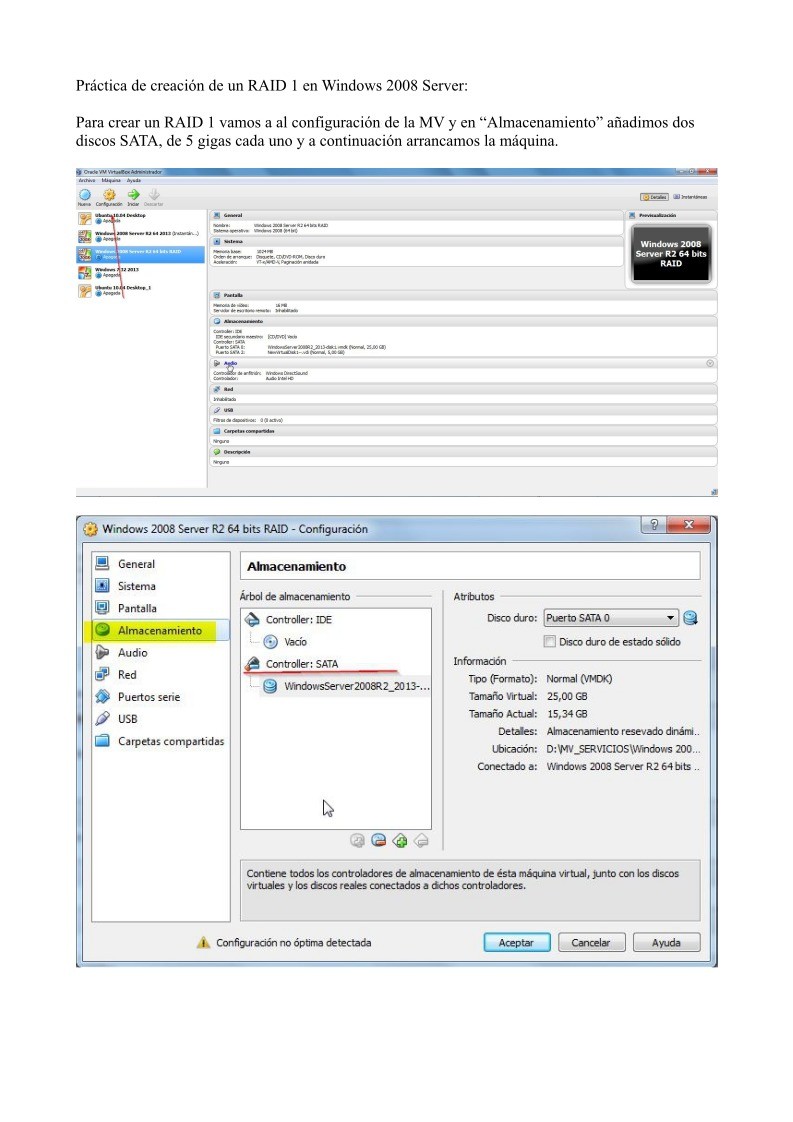793x1122 pixels.
Task: Click the VM preview thumbnail
Action: coord(671,254)
